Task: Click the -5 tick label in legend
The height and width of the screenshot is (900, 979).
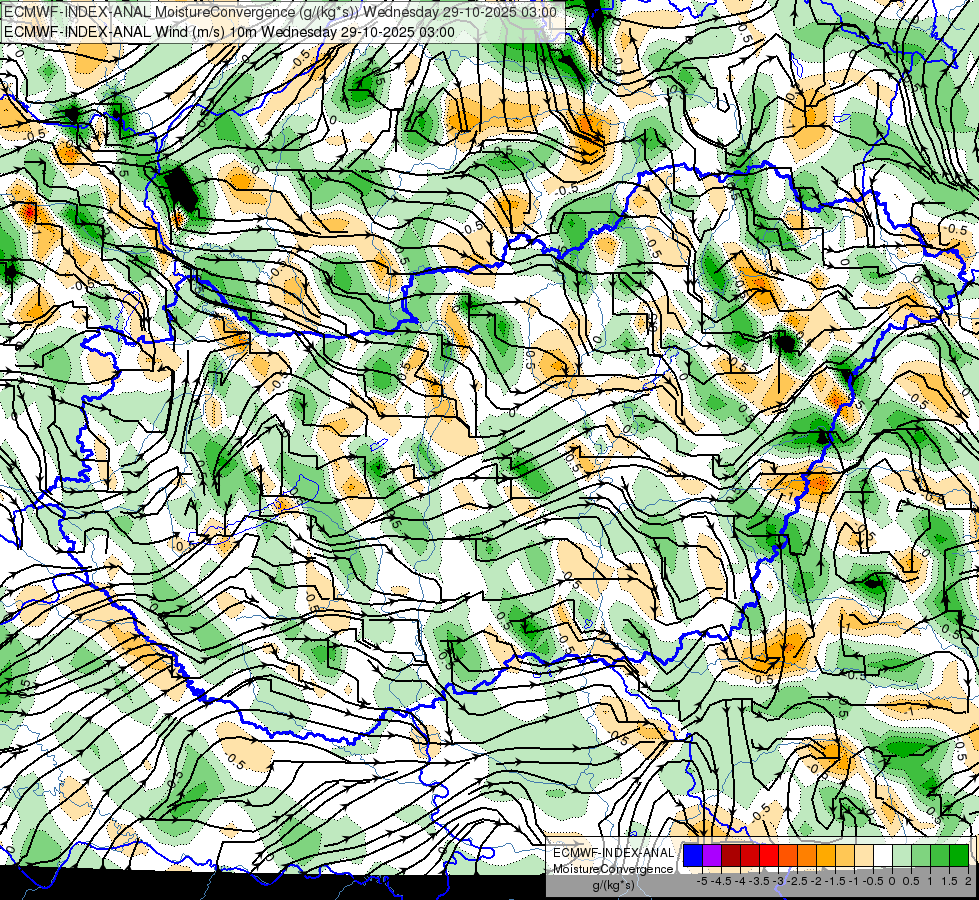Action: click(702, 881)
